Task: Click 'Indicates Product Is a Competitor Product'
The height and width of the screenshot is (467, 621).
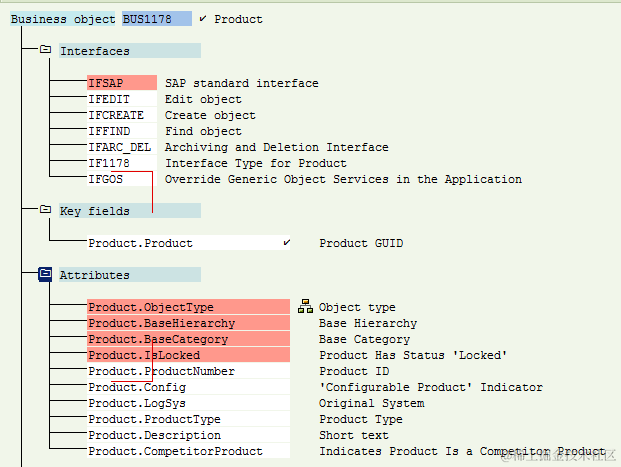Action: click(x=462, y=452)
